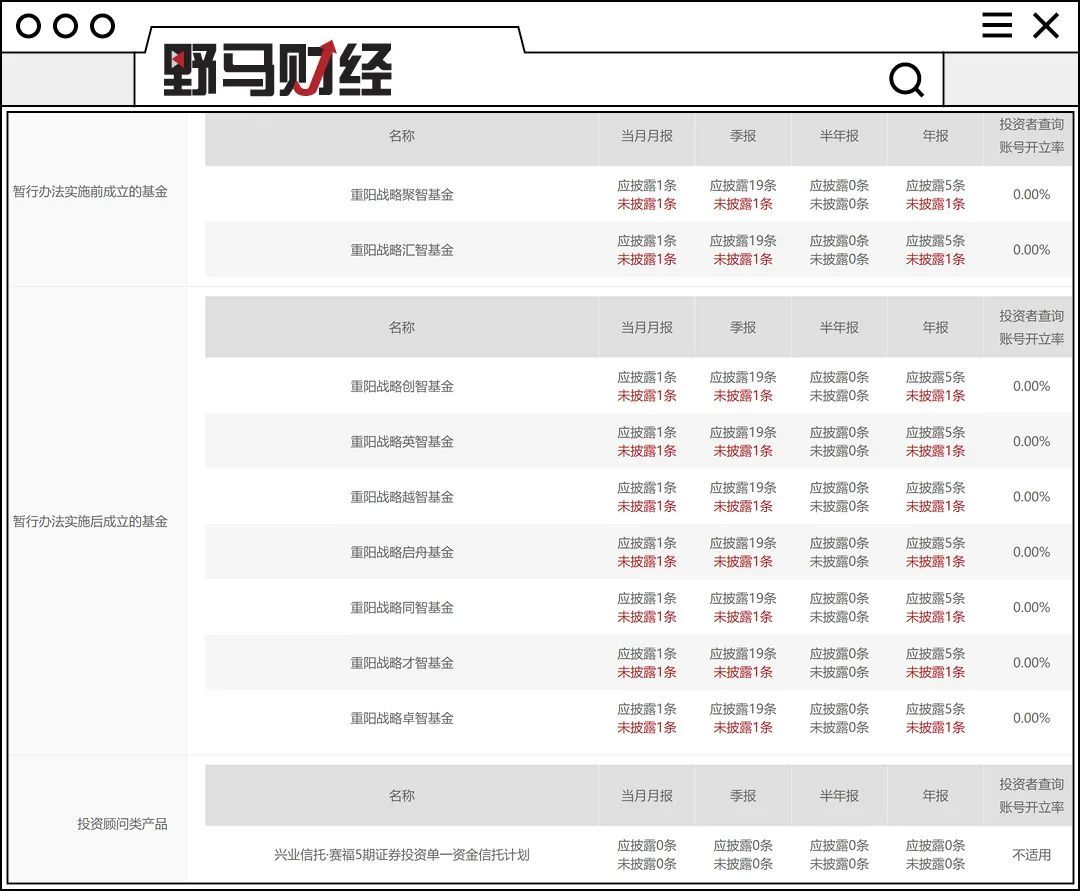Click 季报 header in second table
This screenshot has height=891, width=1080.
(x=743, y=327)
